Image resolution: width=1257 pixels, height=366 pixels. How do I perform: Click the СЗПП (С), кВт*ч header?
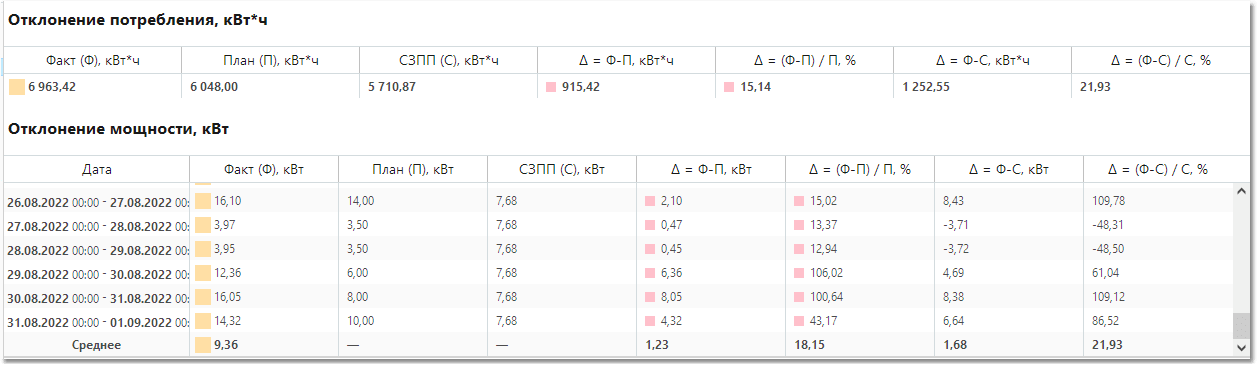click(448, 60)
